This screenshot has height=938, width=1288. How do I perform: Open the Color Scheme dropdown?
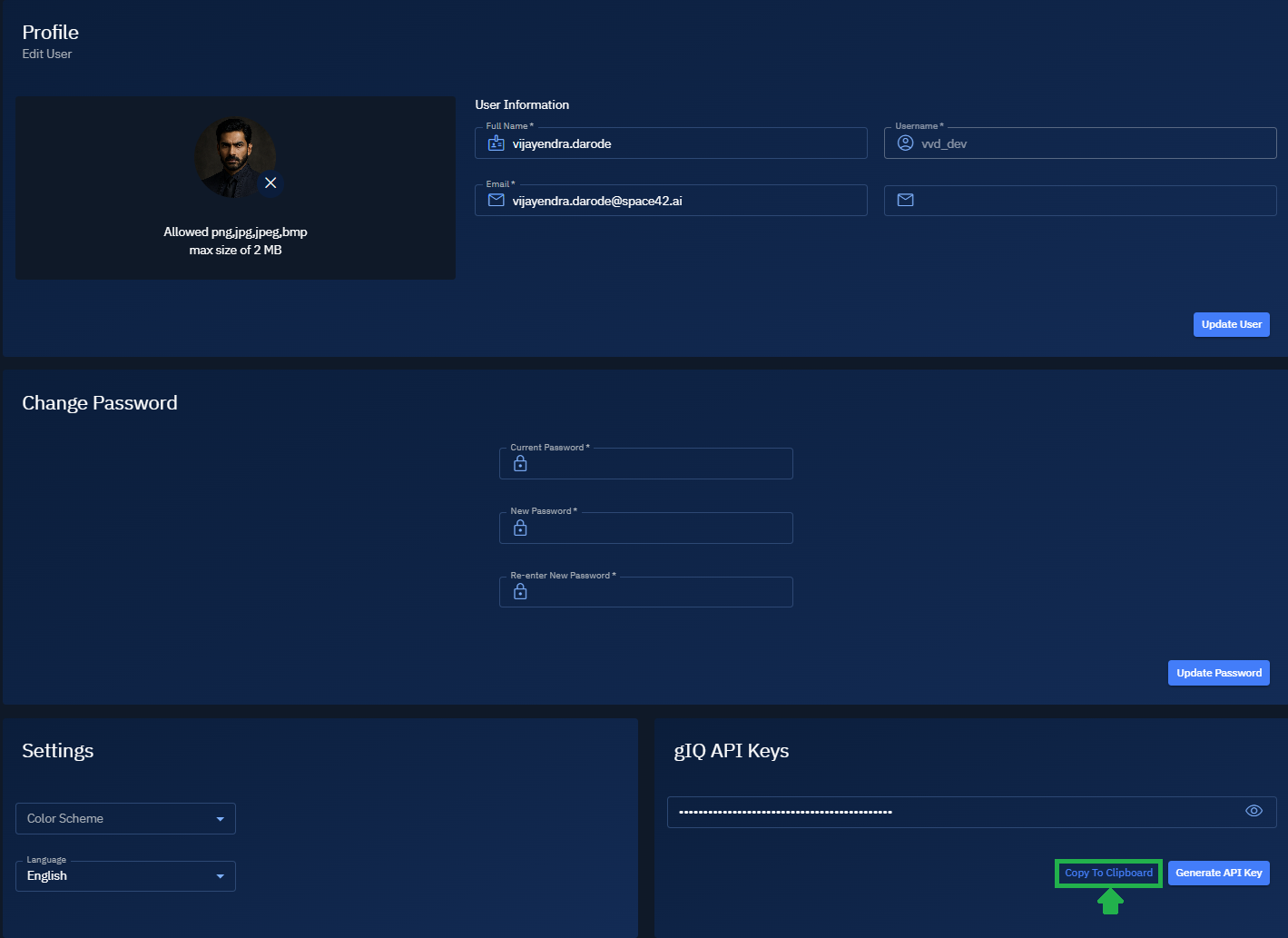tap(124, 818)
